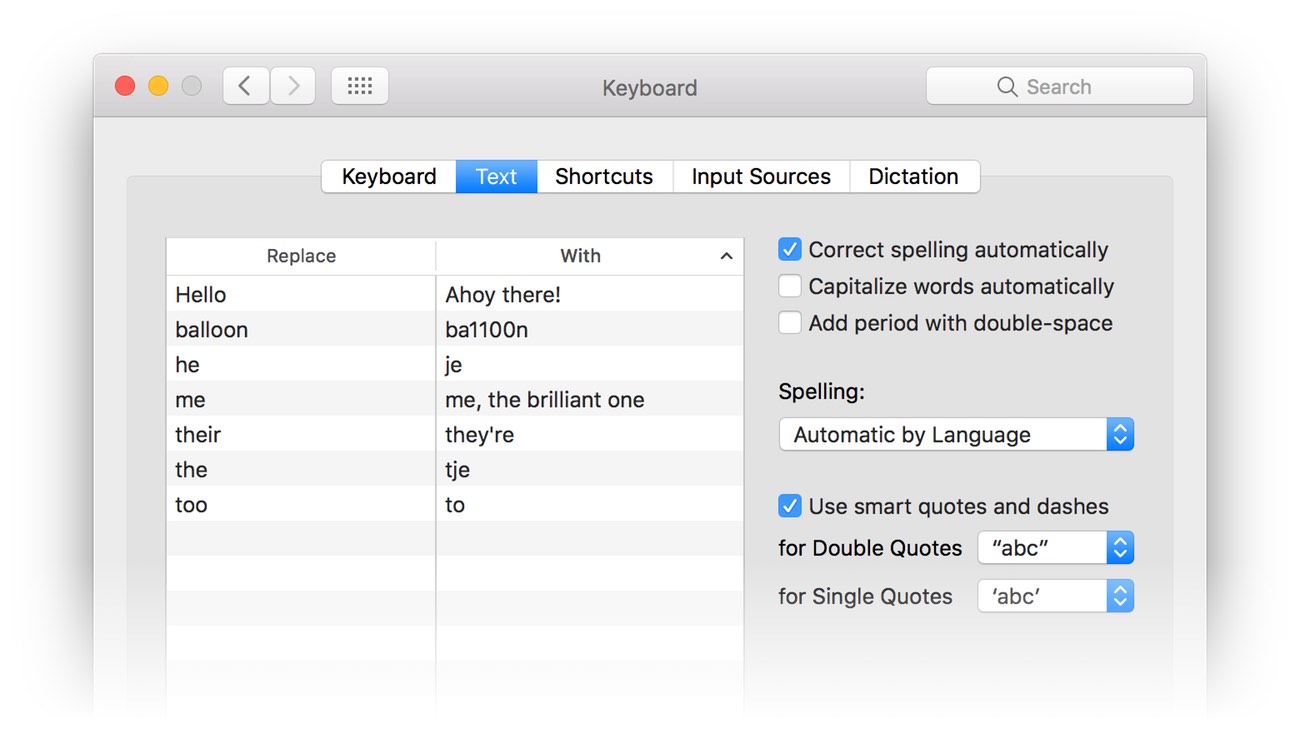The width and height of the screenshot is (1300, 734).
Task: Click the "they're" With cell
Action: 590,434
